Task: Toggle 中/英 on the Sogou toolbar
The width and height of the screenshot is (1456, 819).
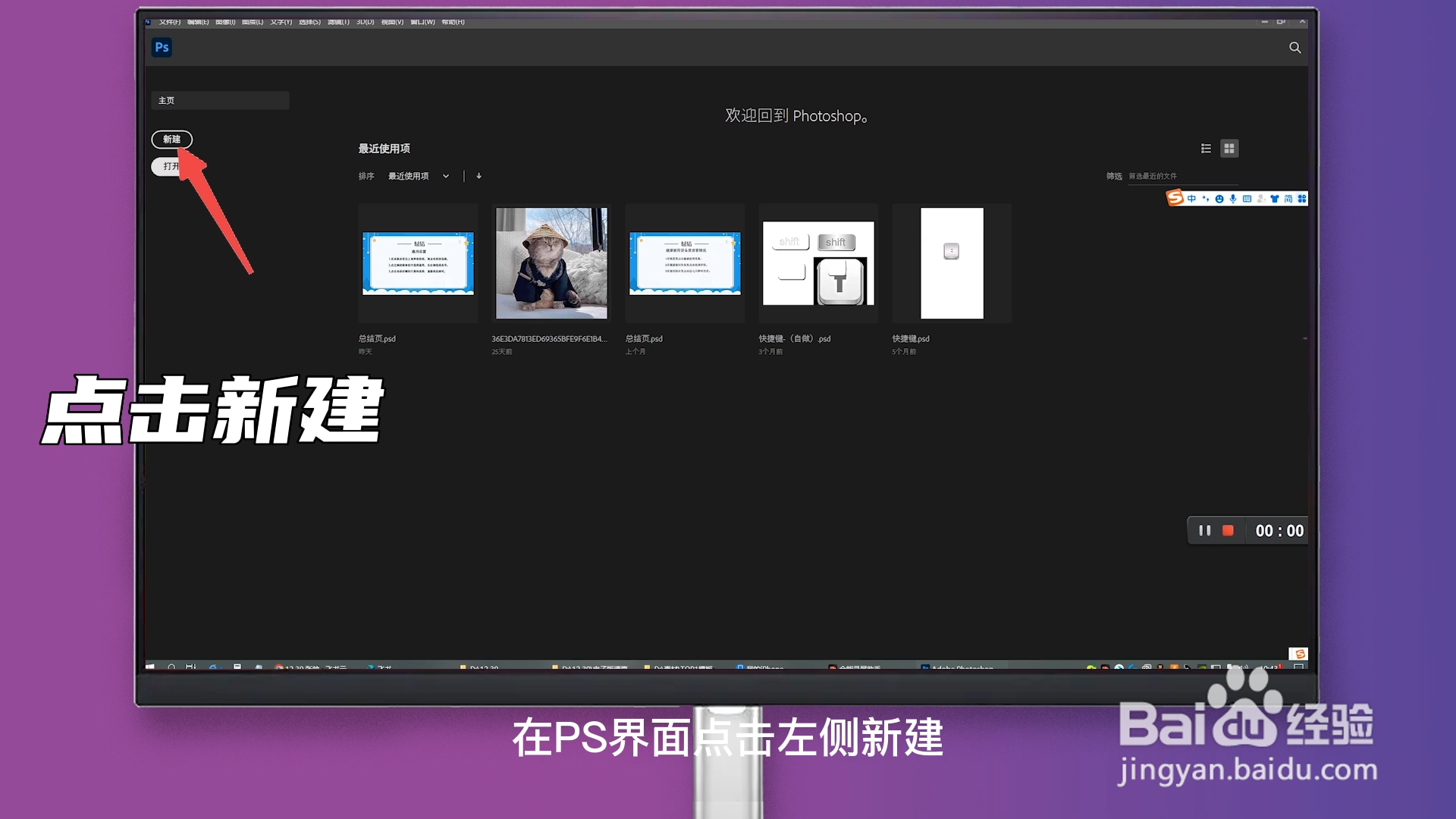Action: 1192,198
